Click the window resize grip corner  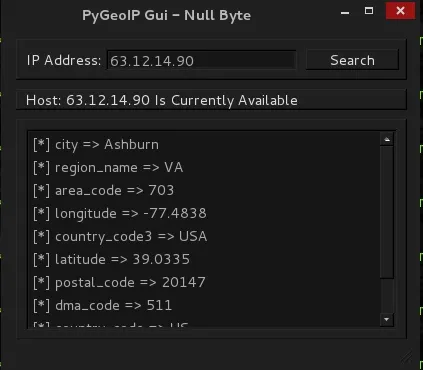(407, 358)
